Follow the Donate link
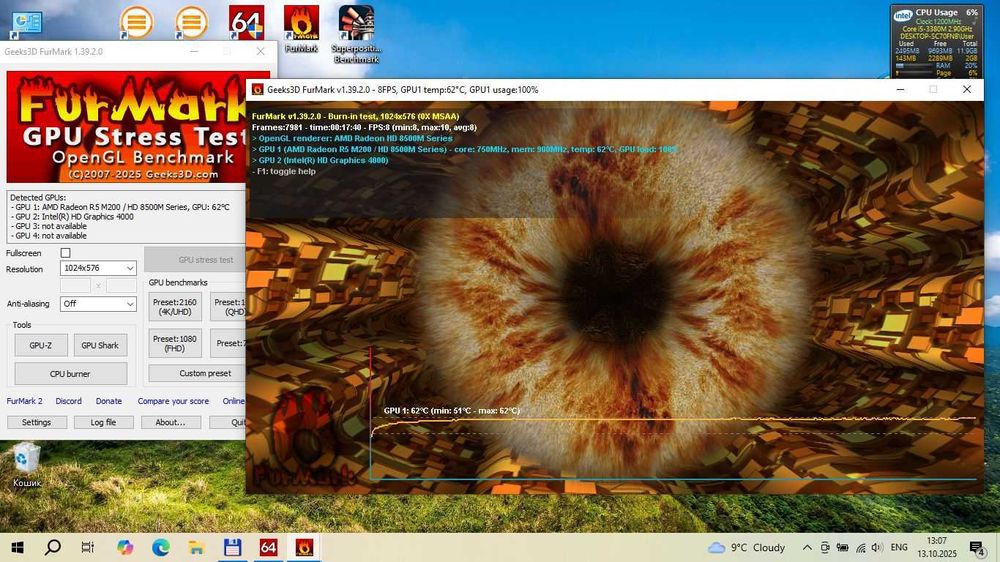Viewport: 1000px width, 562px height. pyautogui.click(x=108, y=401)
